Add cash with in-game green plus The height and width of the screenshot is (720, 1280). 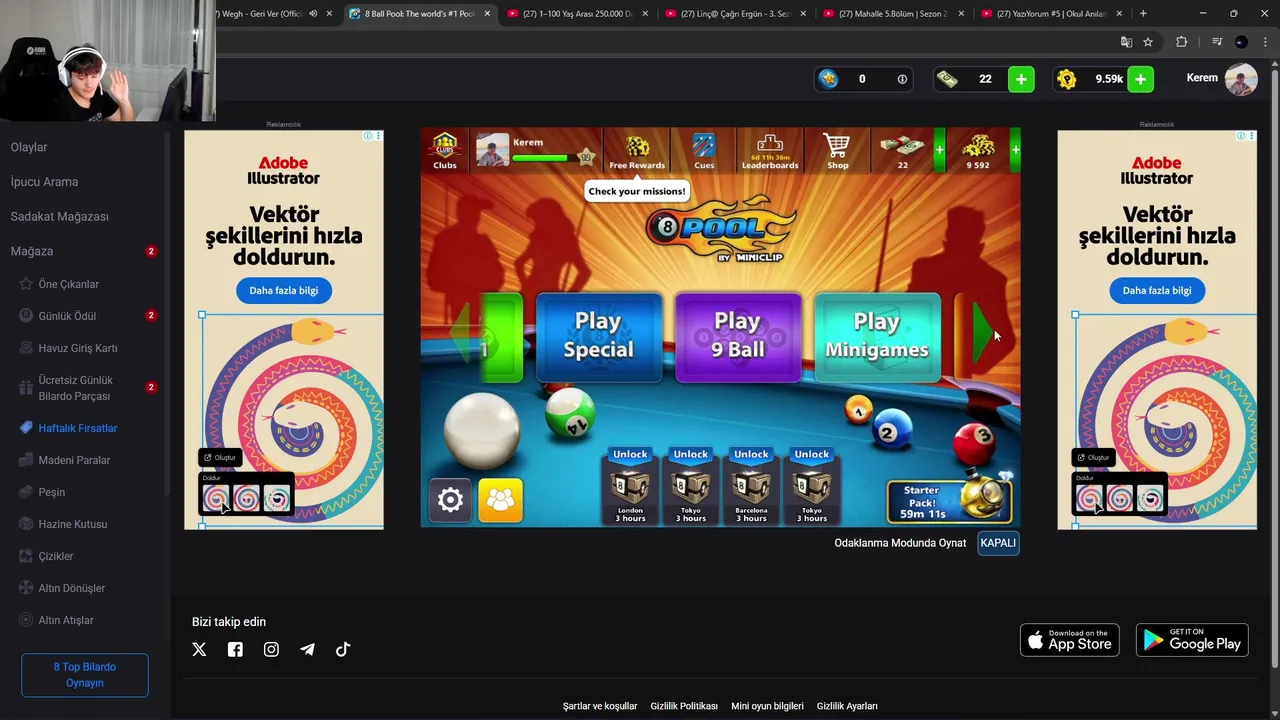coord(939,150)
